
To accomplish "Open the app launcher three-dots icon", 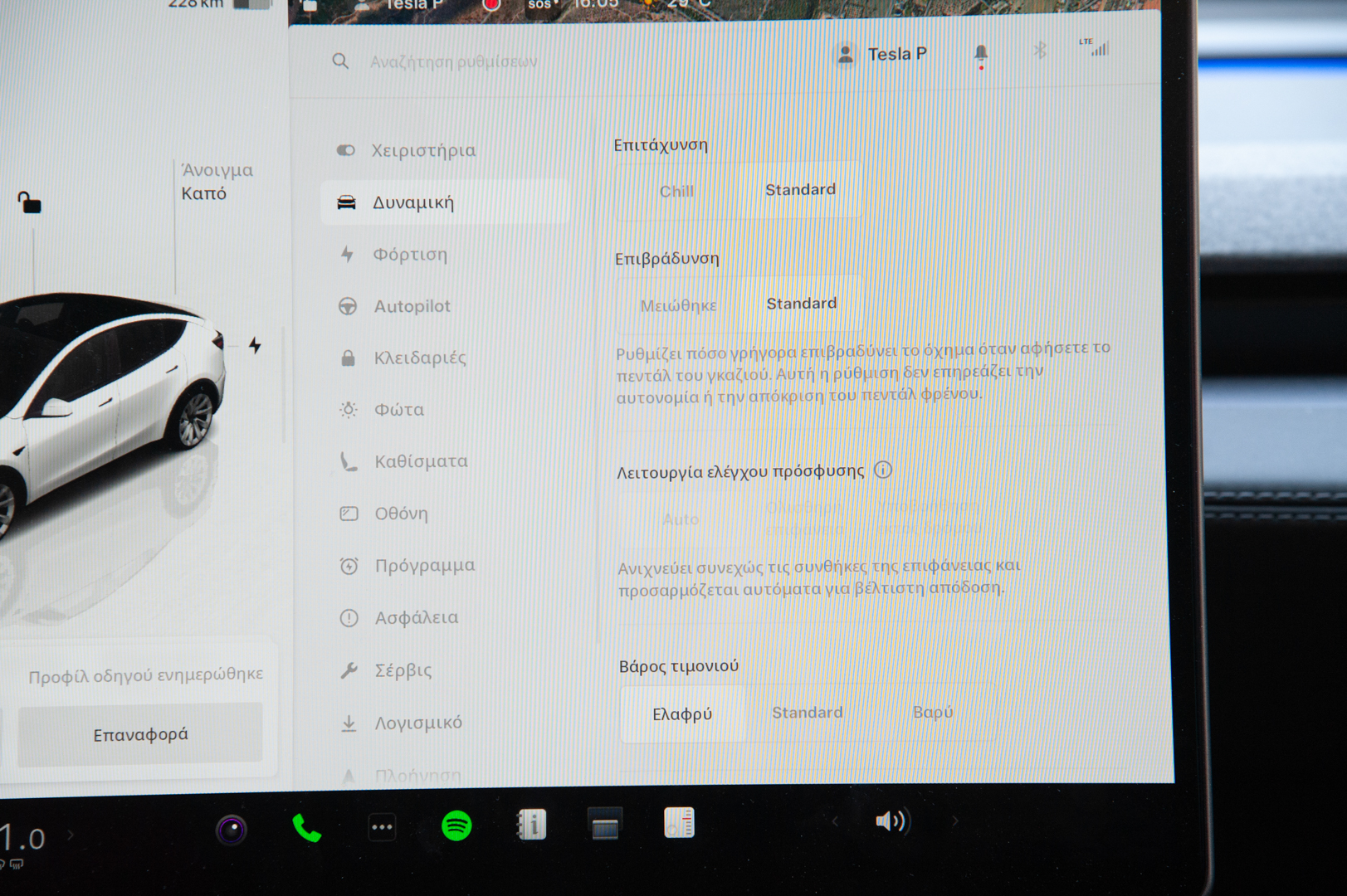I will coord(382,827).
